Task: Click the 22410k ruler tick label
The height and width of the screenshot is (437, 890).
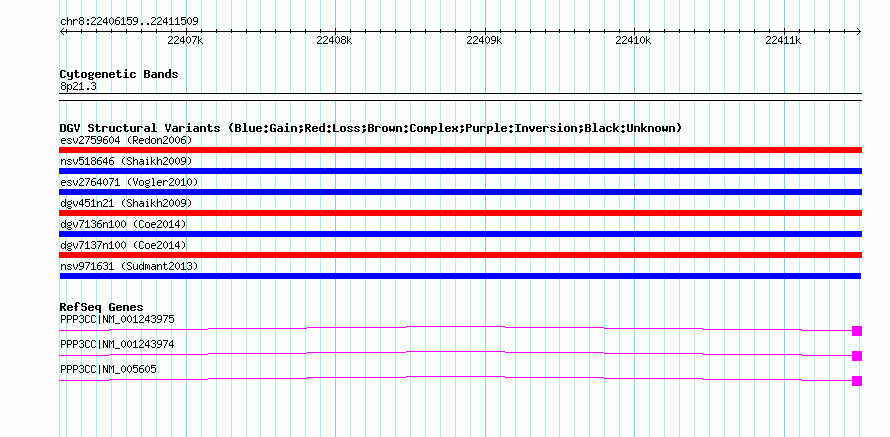Action: point(633,40)
